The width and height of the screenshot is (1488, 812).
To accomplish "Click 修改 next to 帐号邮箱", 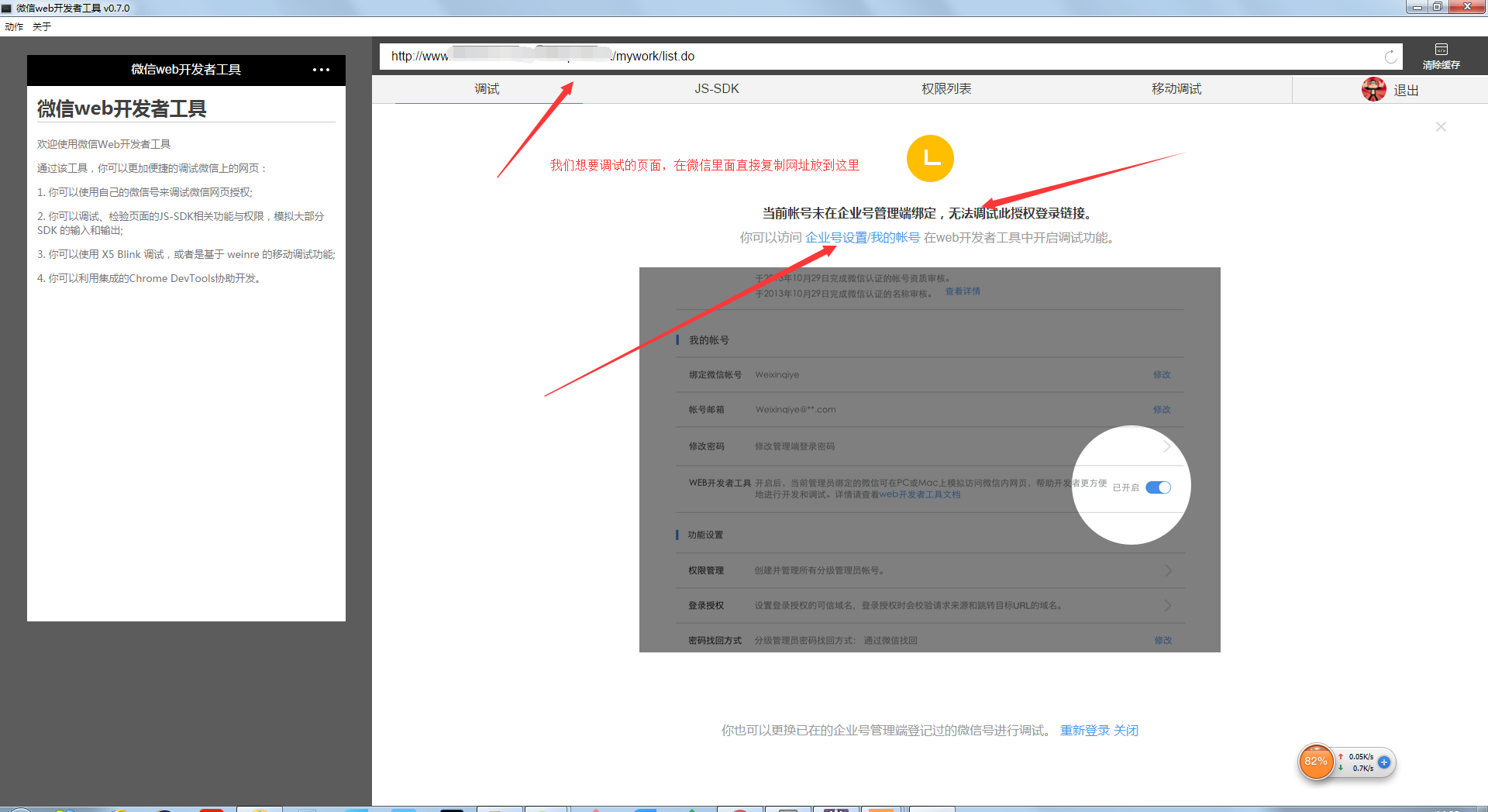I will [x=1162, y=410].
